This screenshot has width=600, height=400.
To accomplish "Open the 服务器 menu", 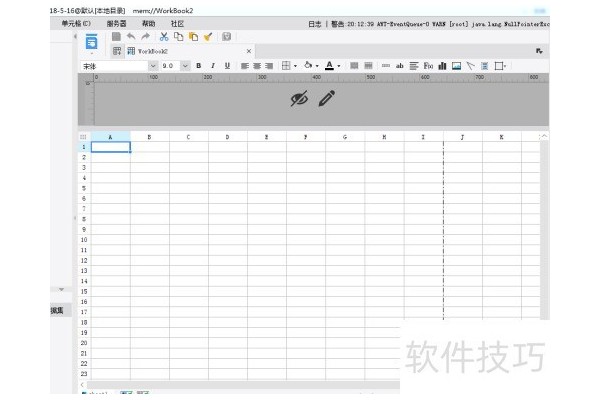I will (116, 23).
